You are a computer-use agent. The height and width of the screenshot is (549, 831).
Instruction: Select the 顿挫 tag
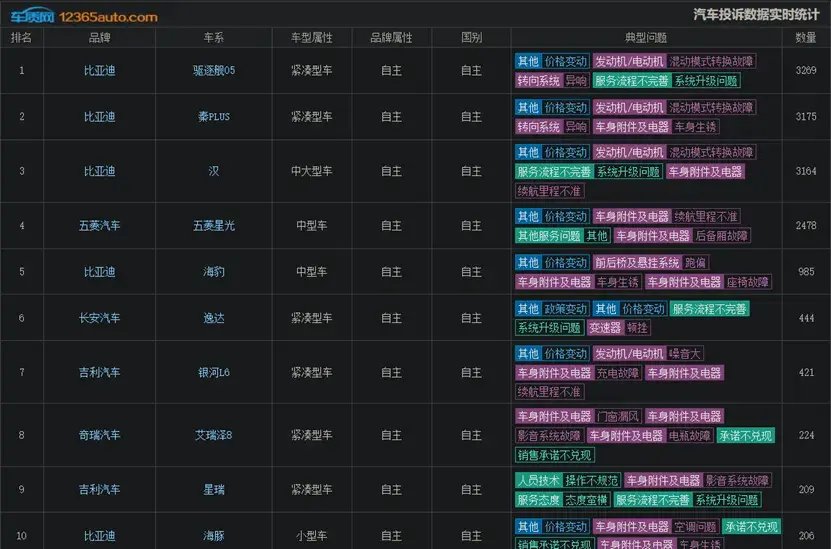pos(637,328)
